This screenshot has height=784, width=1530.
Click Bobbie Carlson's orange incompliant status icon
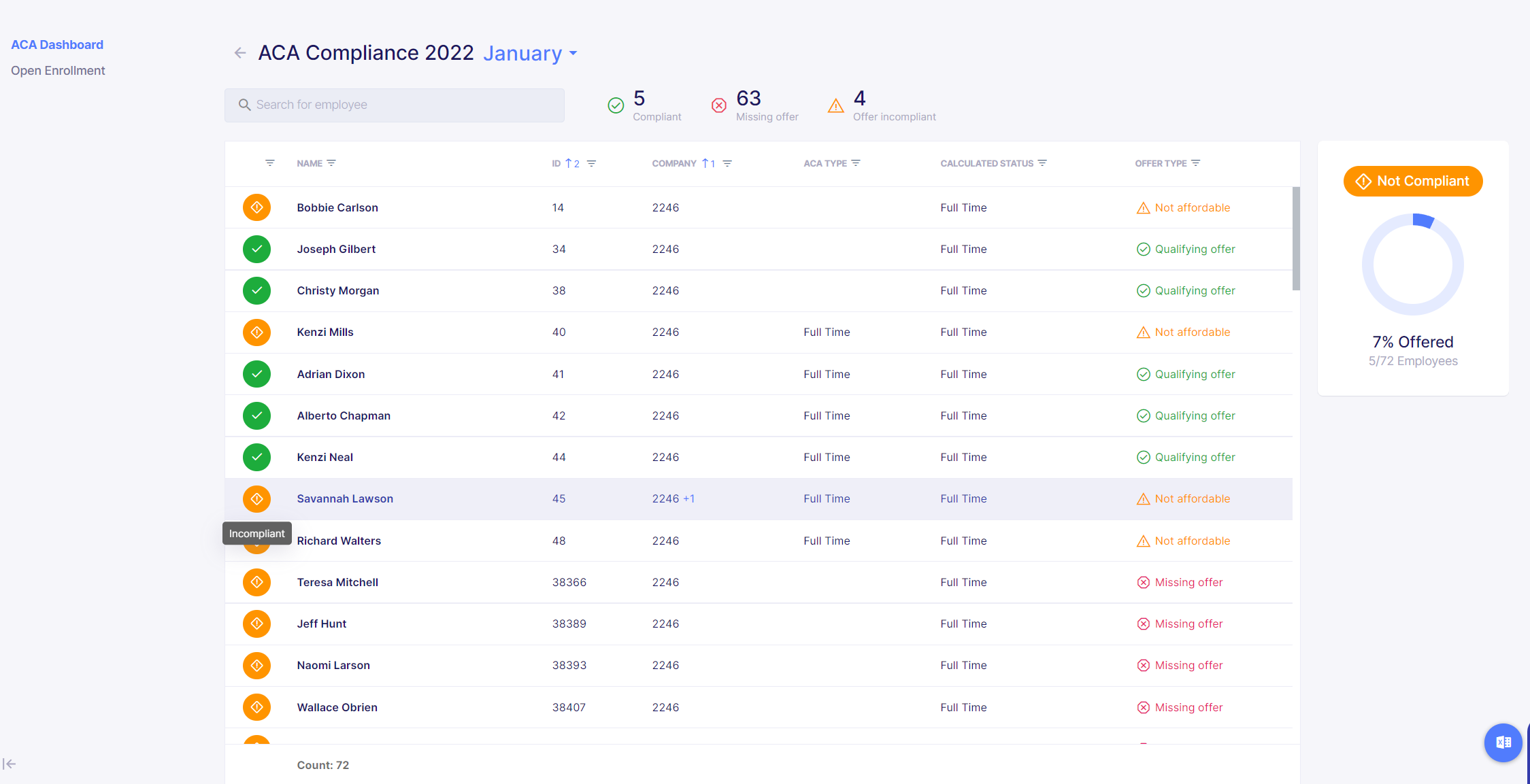[256, 207]
